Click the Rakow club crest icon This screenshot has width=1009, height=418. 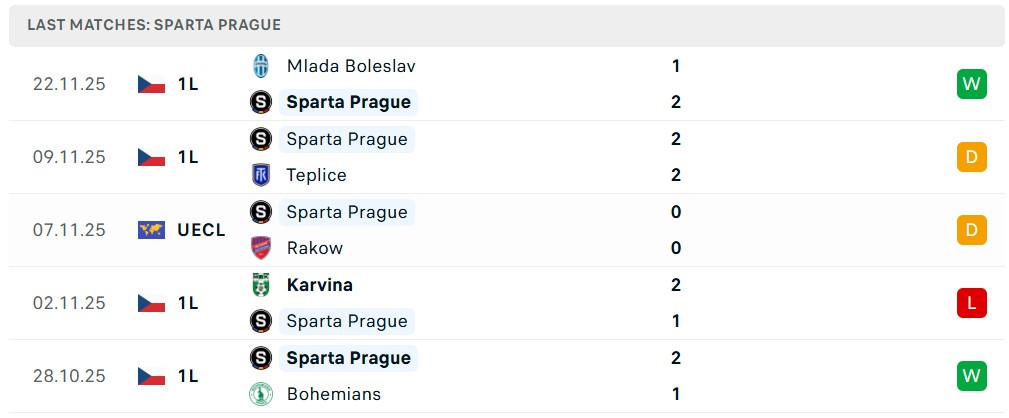[261, 248]
